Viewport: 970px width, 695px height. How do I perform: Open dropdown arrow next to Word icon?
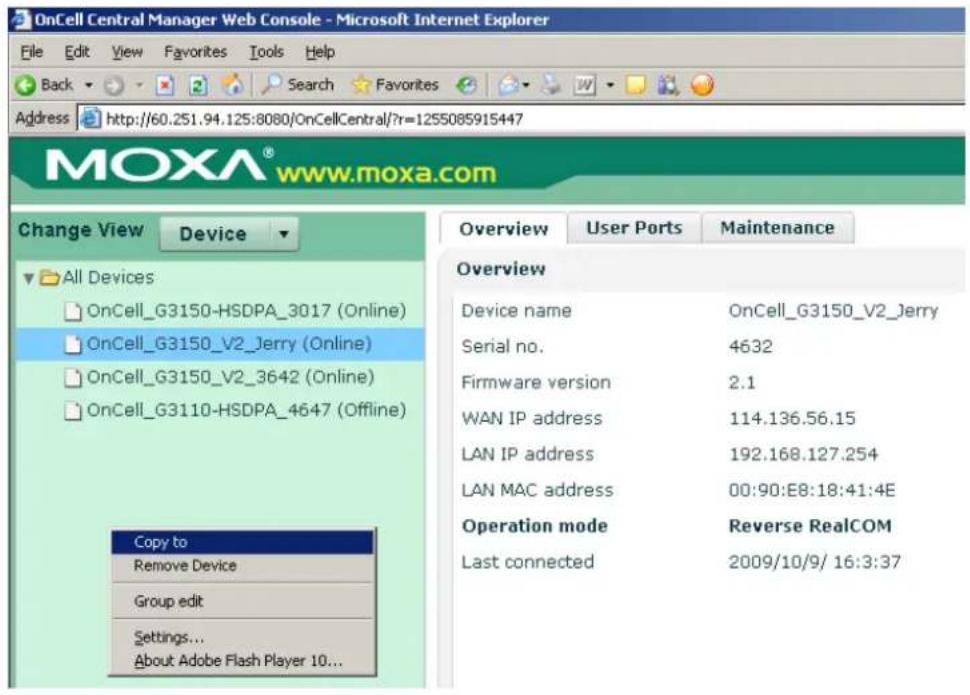[x=610, y=85]
